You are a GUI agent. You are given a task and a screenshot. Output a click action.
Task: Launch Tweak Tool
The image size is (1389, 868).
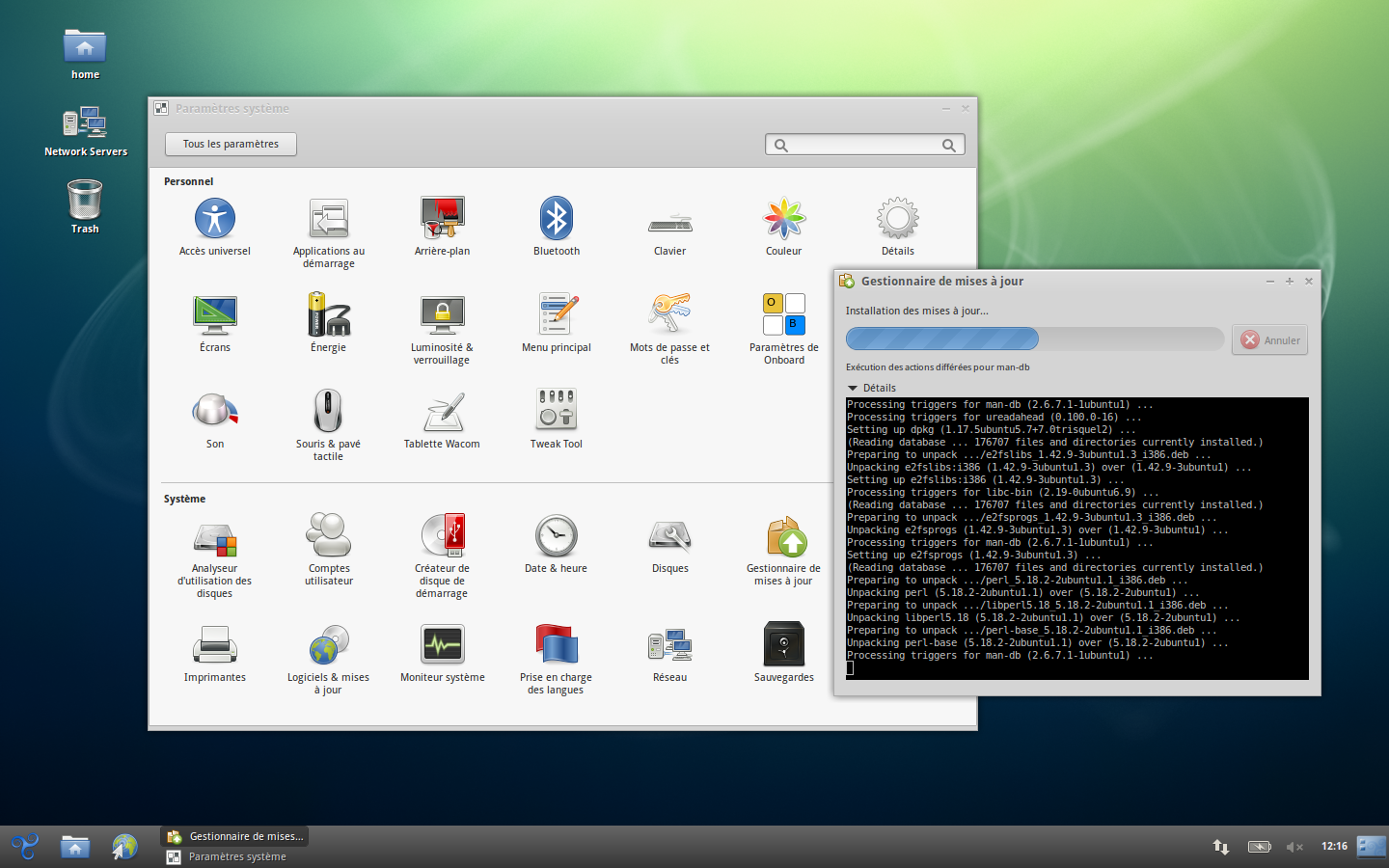pyautogui.click(x=557, y=420)
